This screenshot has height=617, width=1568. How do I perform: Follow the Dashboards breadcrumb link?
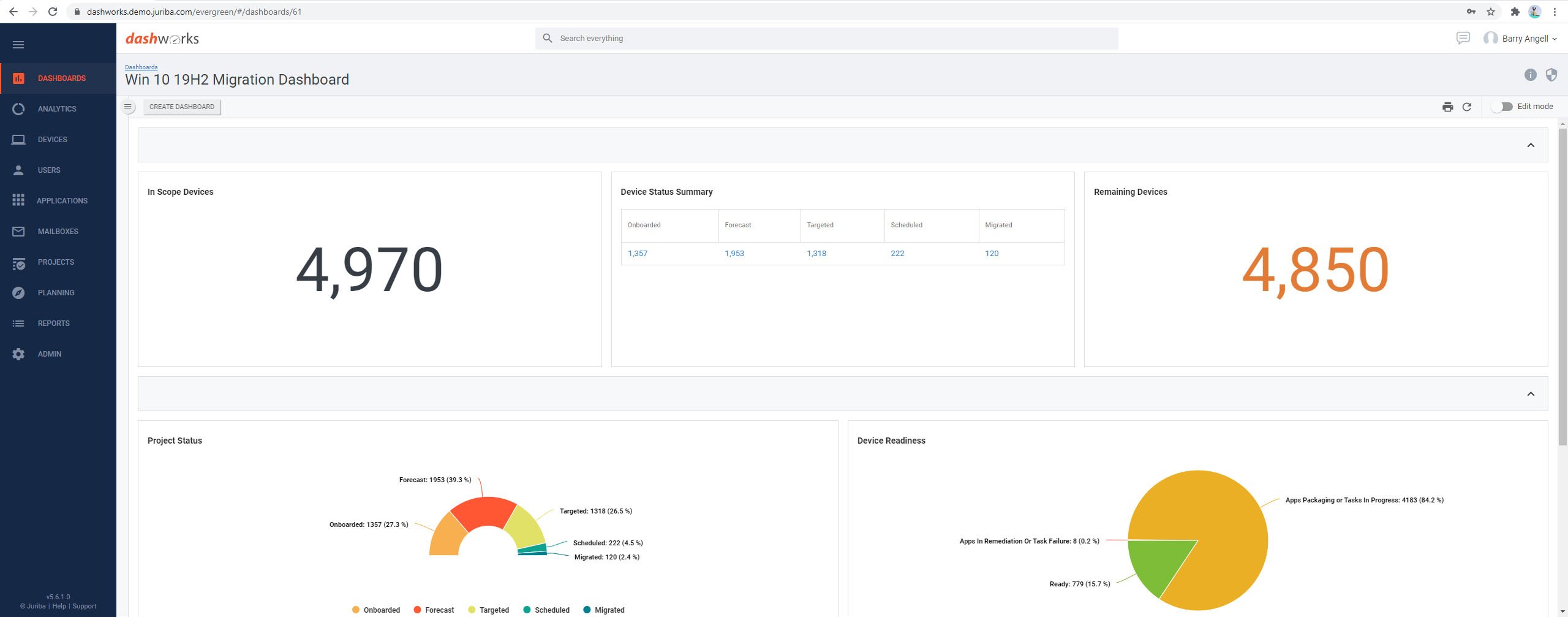[141, 67]
